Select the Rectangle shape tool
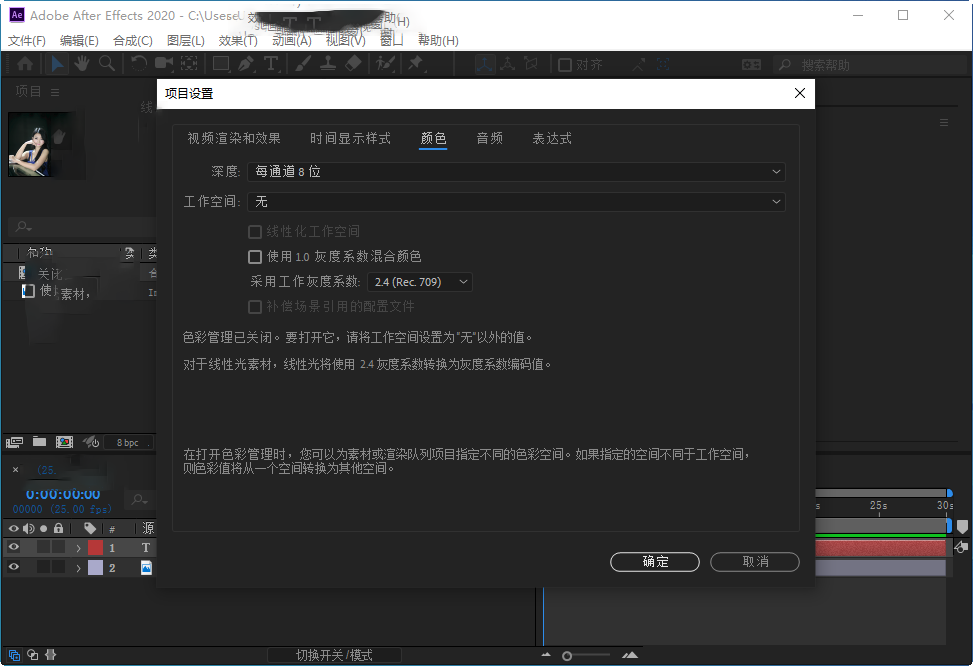 point(221,64)
